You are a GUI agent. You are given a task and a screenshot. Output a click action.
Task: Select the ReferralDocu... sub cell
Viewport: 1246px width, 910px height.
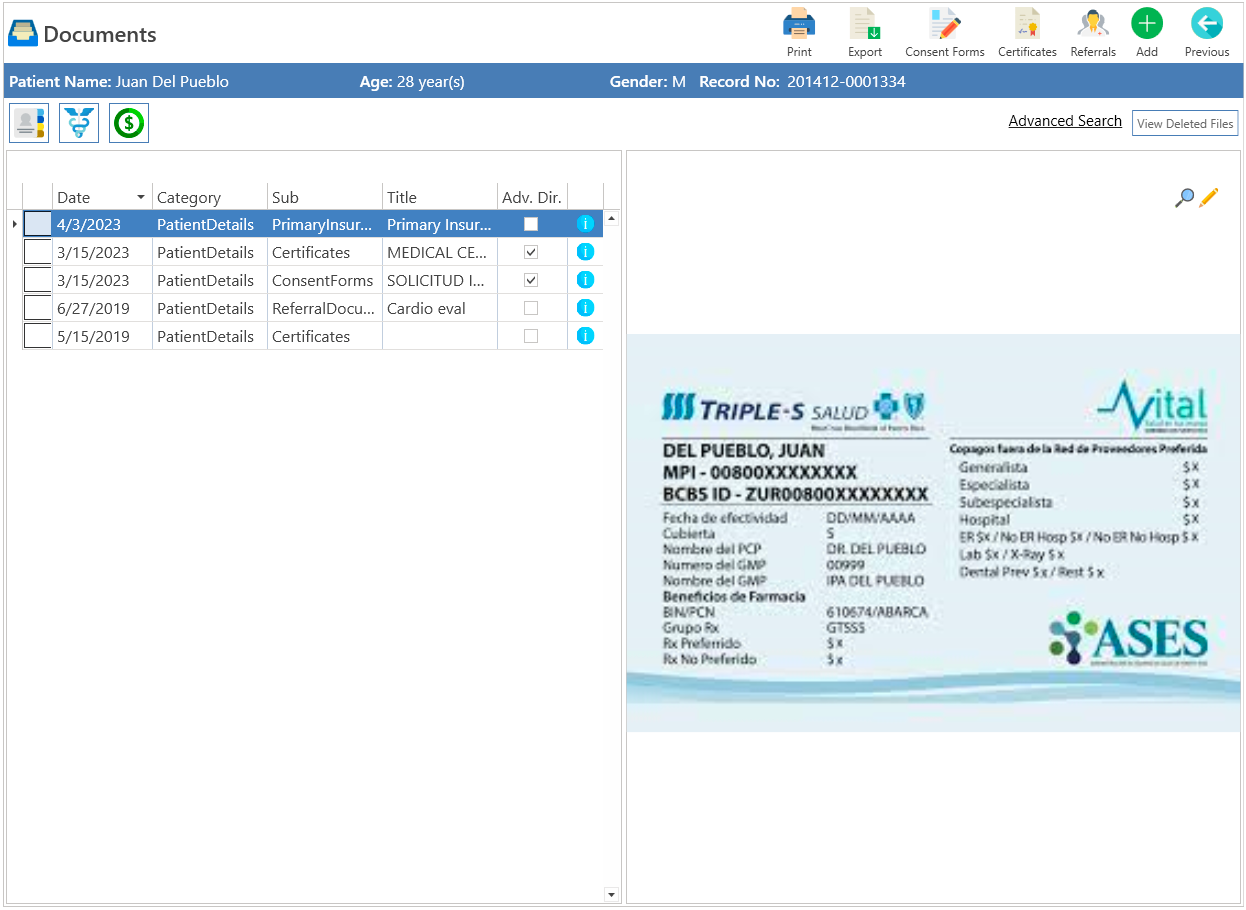pyautogui.click(x=325, y=308)
